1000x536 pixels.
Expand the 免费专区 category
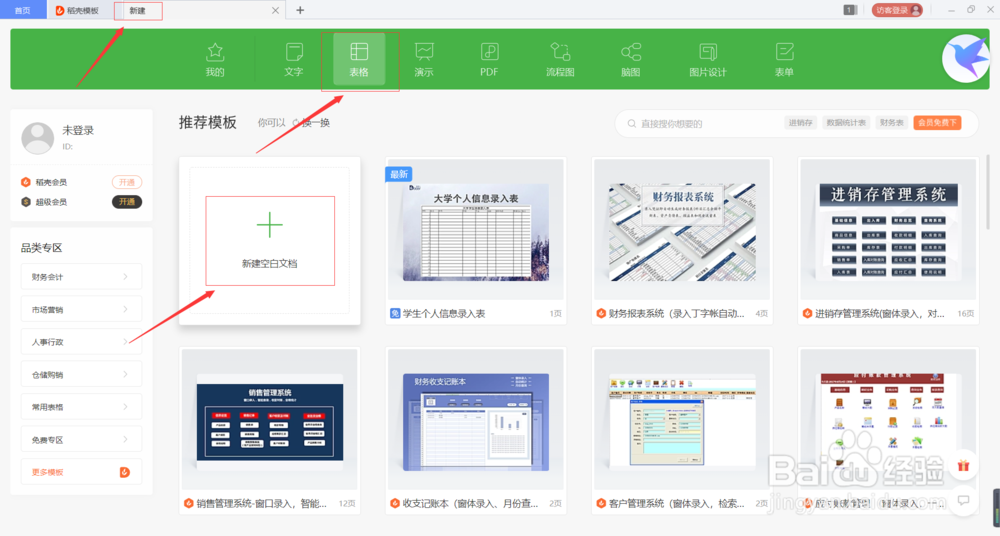[81, 439]
